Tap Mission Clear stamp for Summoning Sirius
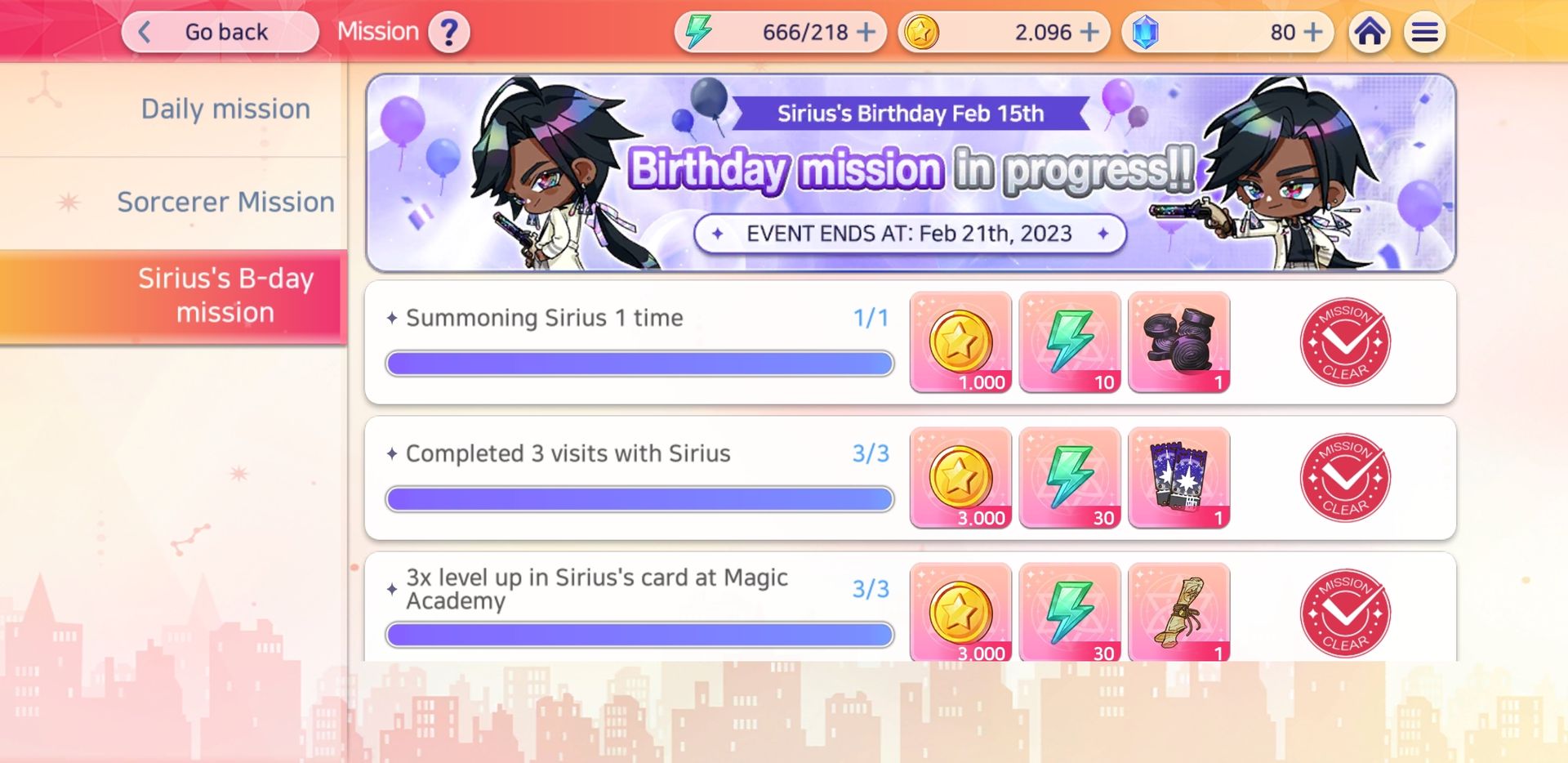Screen dimensions: 1568x763 pos(1345,342)
